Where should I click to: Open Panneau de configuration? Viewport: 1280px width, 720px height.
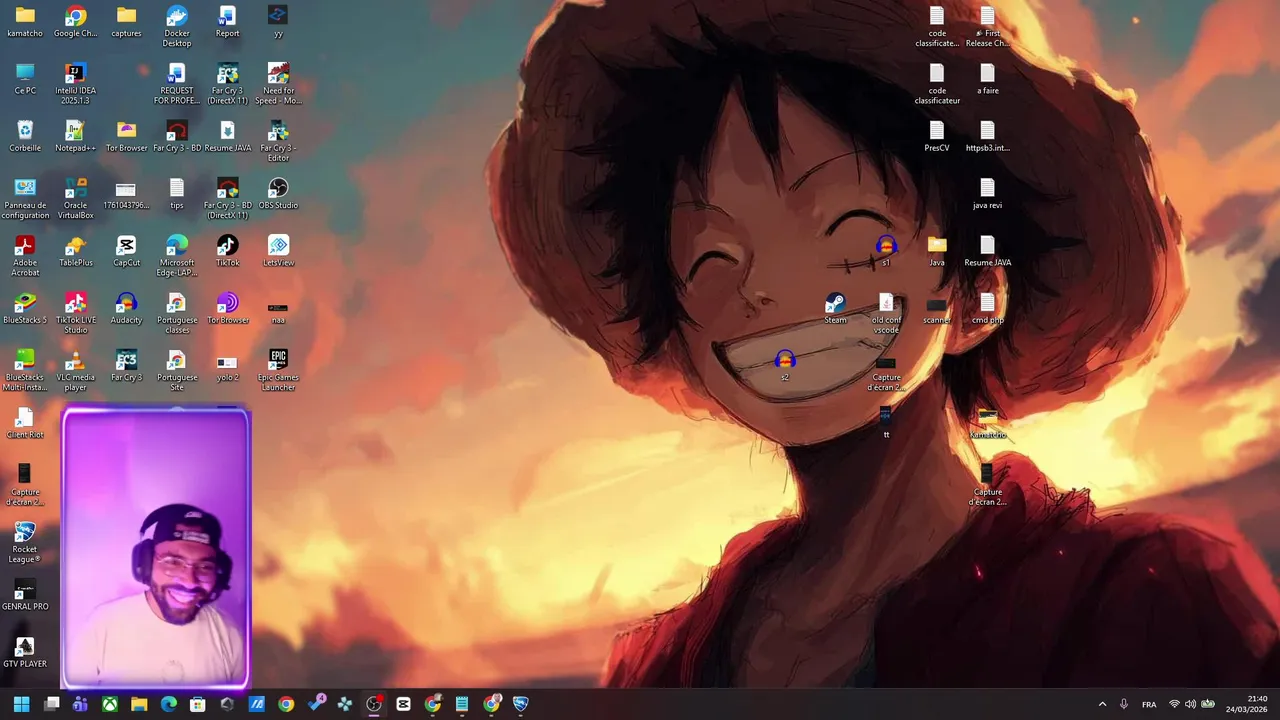click(25, 199)
